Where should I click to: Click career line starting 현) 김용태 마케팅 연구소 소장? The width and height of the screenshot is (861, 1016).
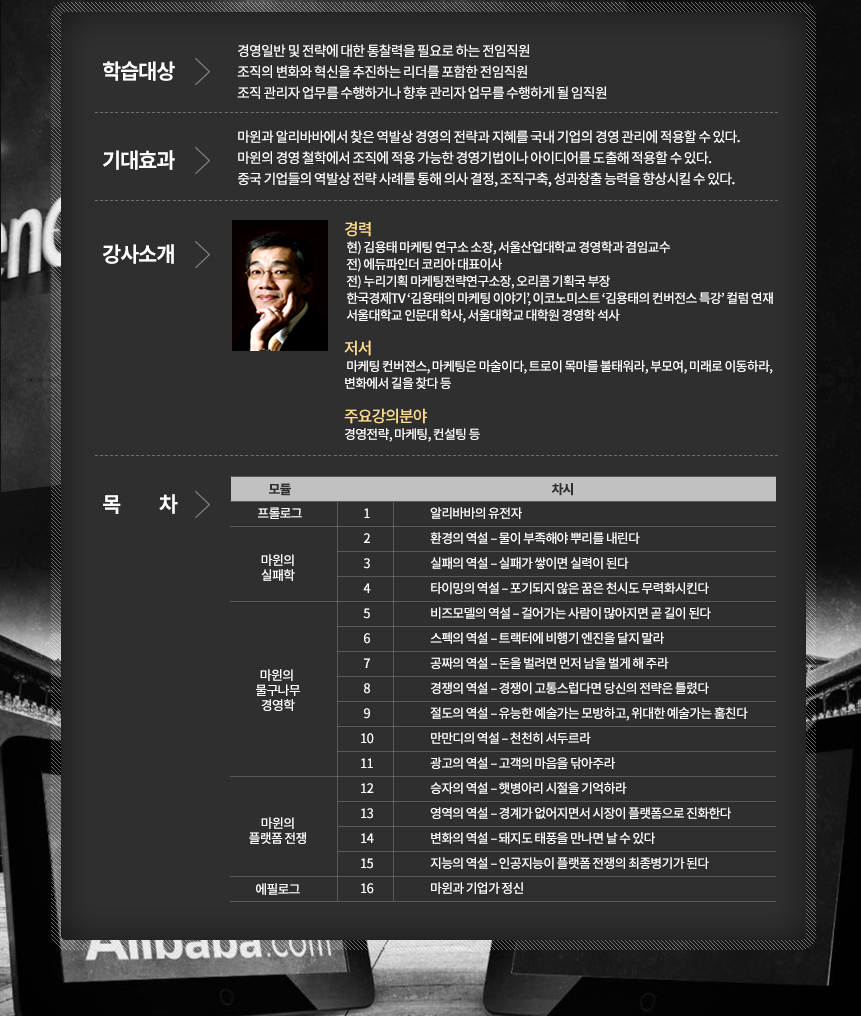[x=508, y=247]
